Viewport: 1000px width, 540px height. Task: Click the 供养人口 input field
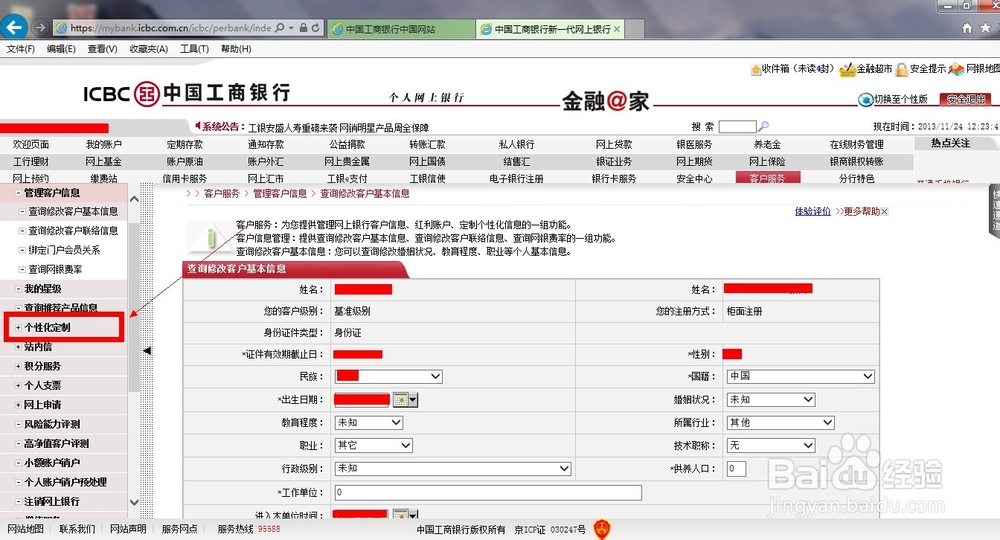736,469
